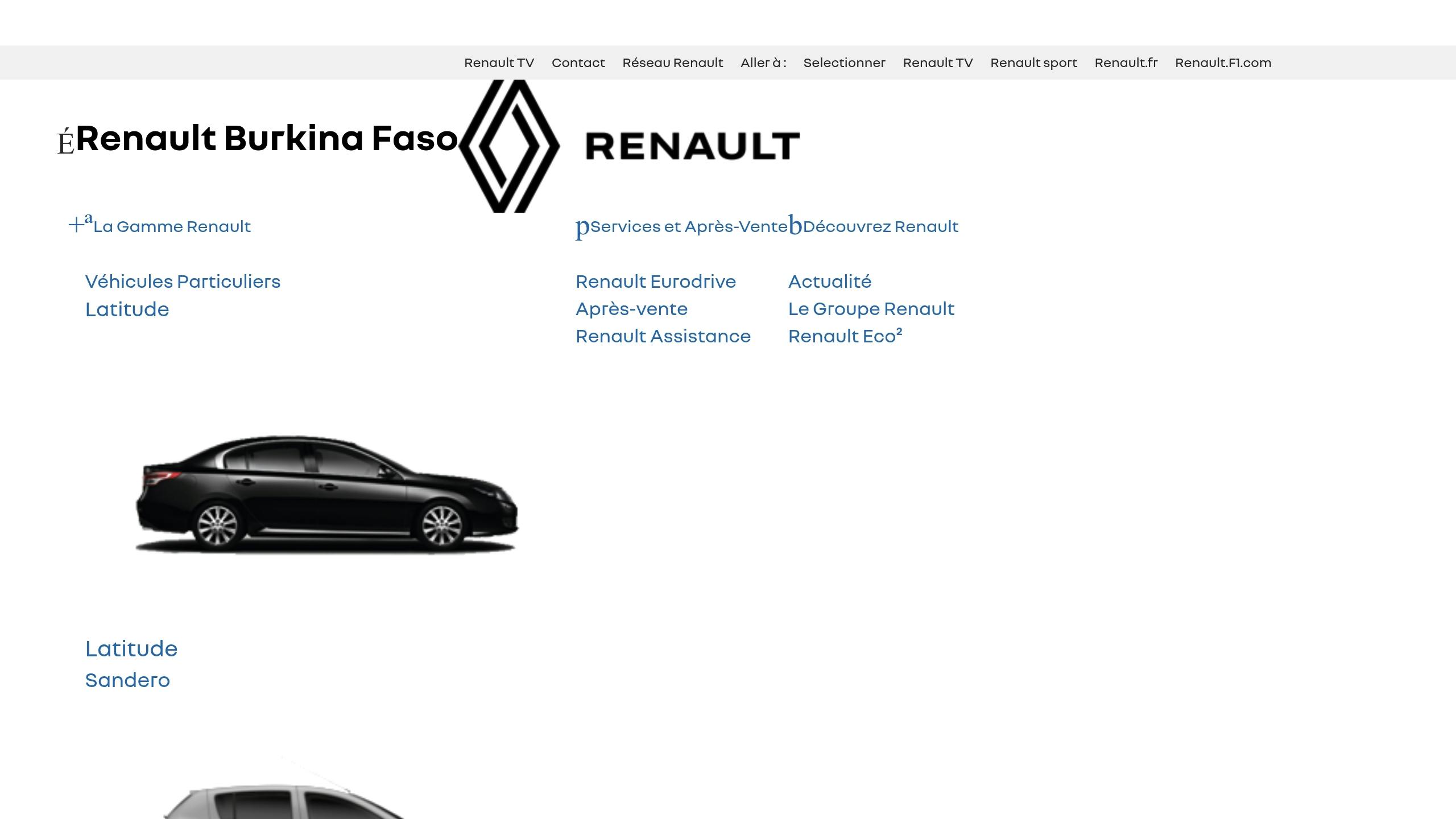The height and width of the screenshot is (819, 1456).
Task: Open the Sandero link
Action: click(x=127, y=680)
